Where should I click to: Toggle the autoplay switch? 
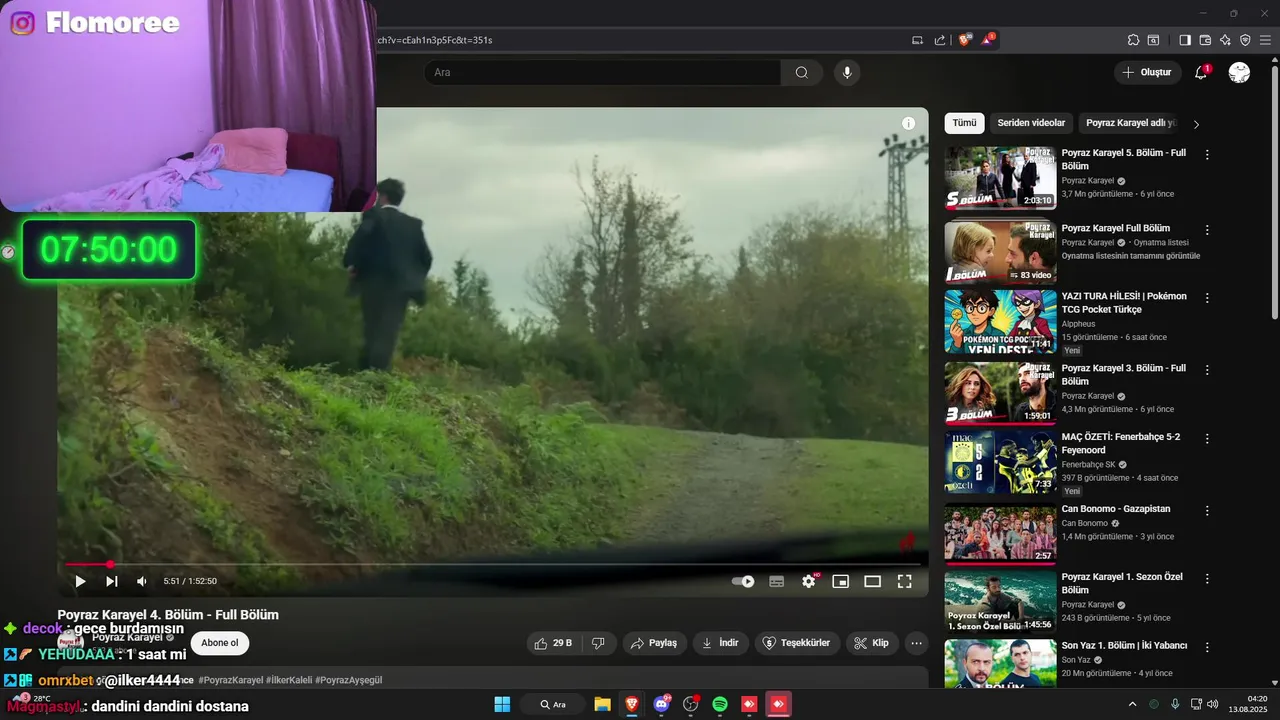[743, 581]
